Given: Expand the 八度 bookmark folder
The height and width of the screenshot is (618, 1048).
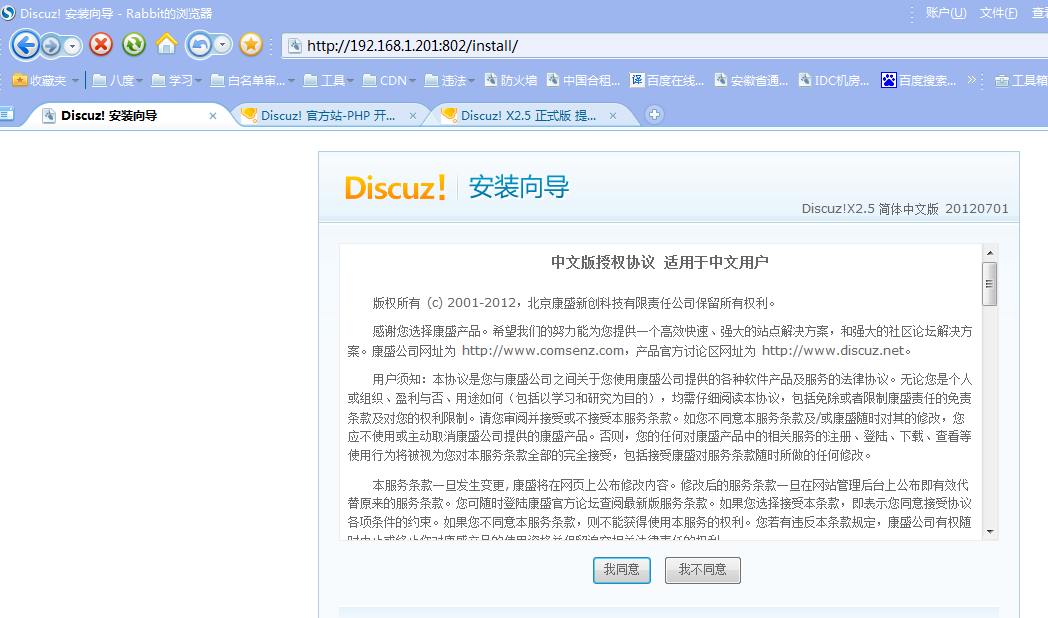Looking at the screenshot, I should 118,80.
